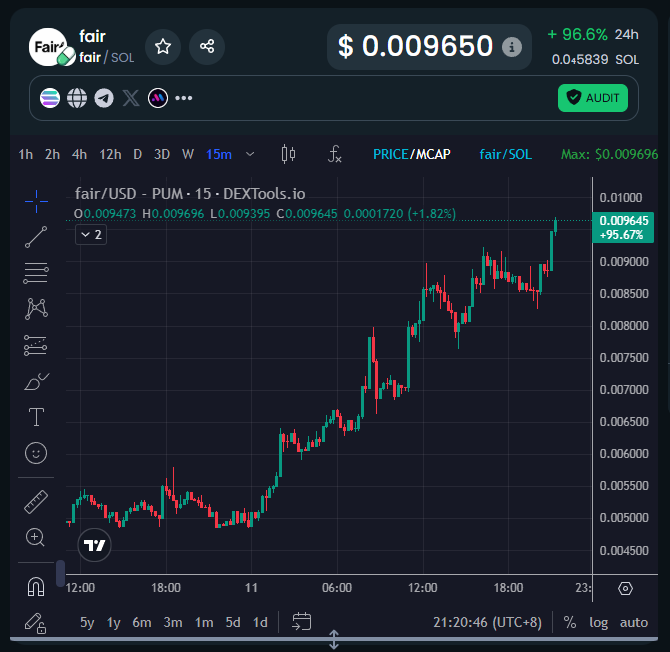Viewport: 670px width, 652px height.
Task: Toggle to MCAP view
Action: click(433, 154)
